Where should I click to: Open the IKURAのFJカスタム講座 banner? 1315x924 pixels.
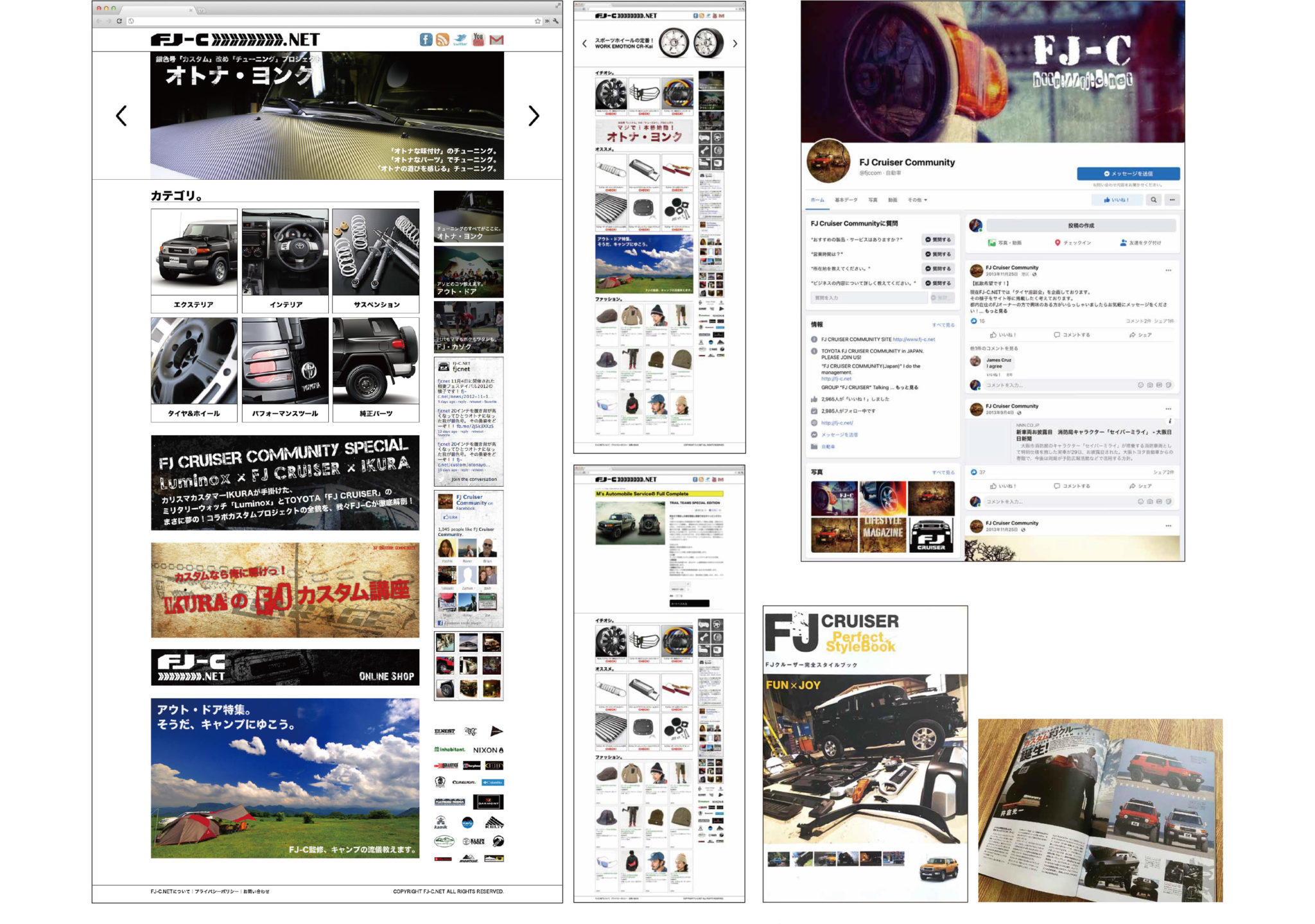pyautogui.click(x=285, y=590)
